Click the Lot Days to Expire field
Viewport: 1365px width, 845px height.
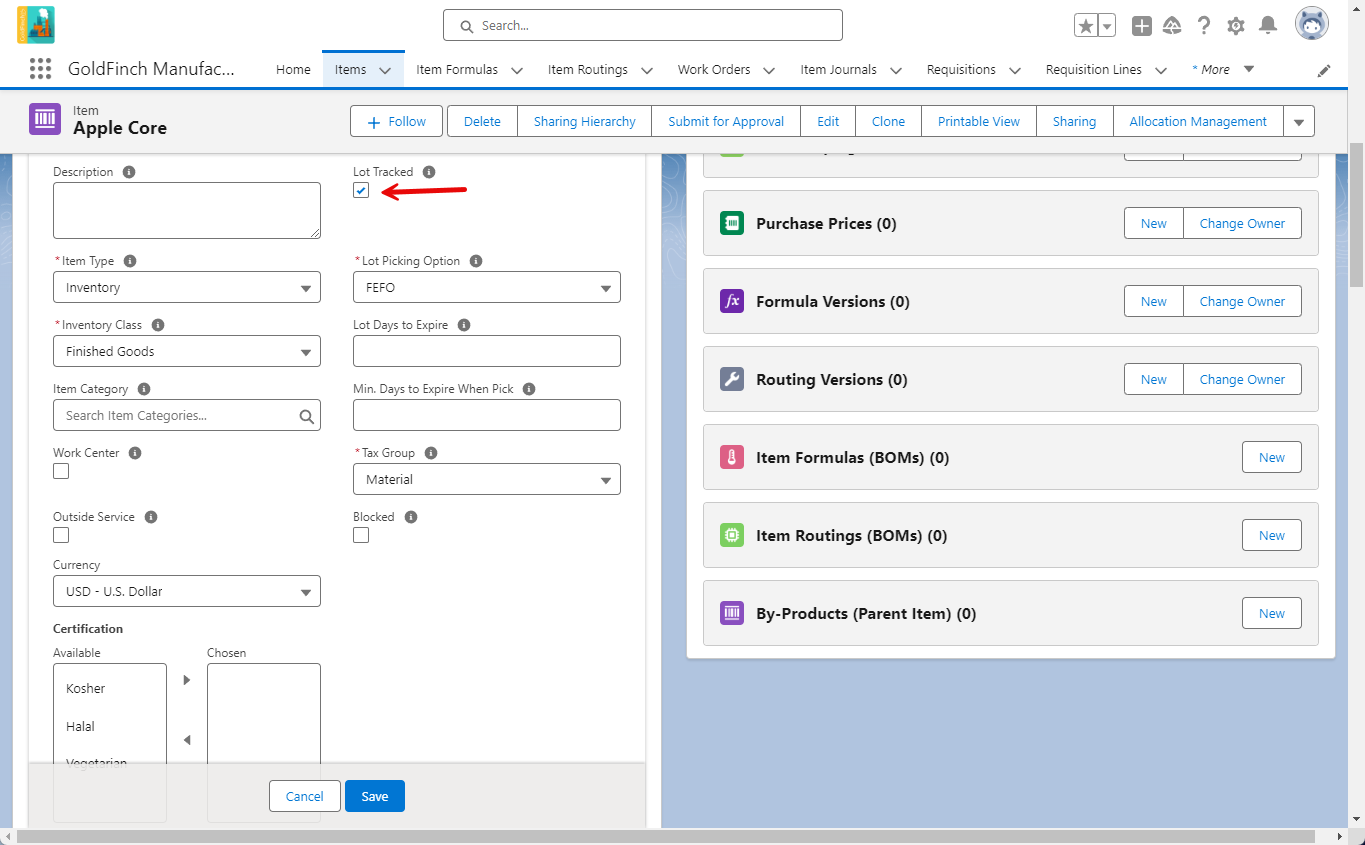point(487,351)
